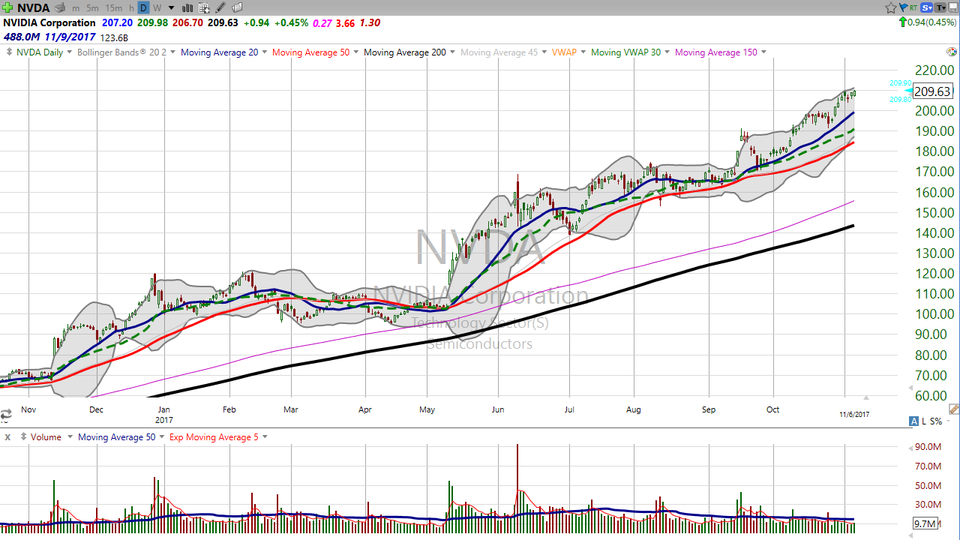Click the price pane move handle icon

point(9,53)
